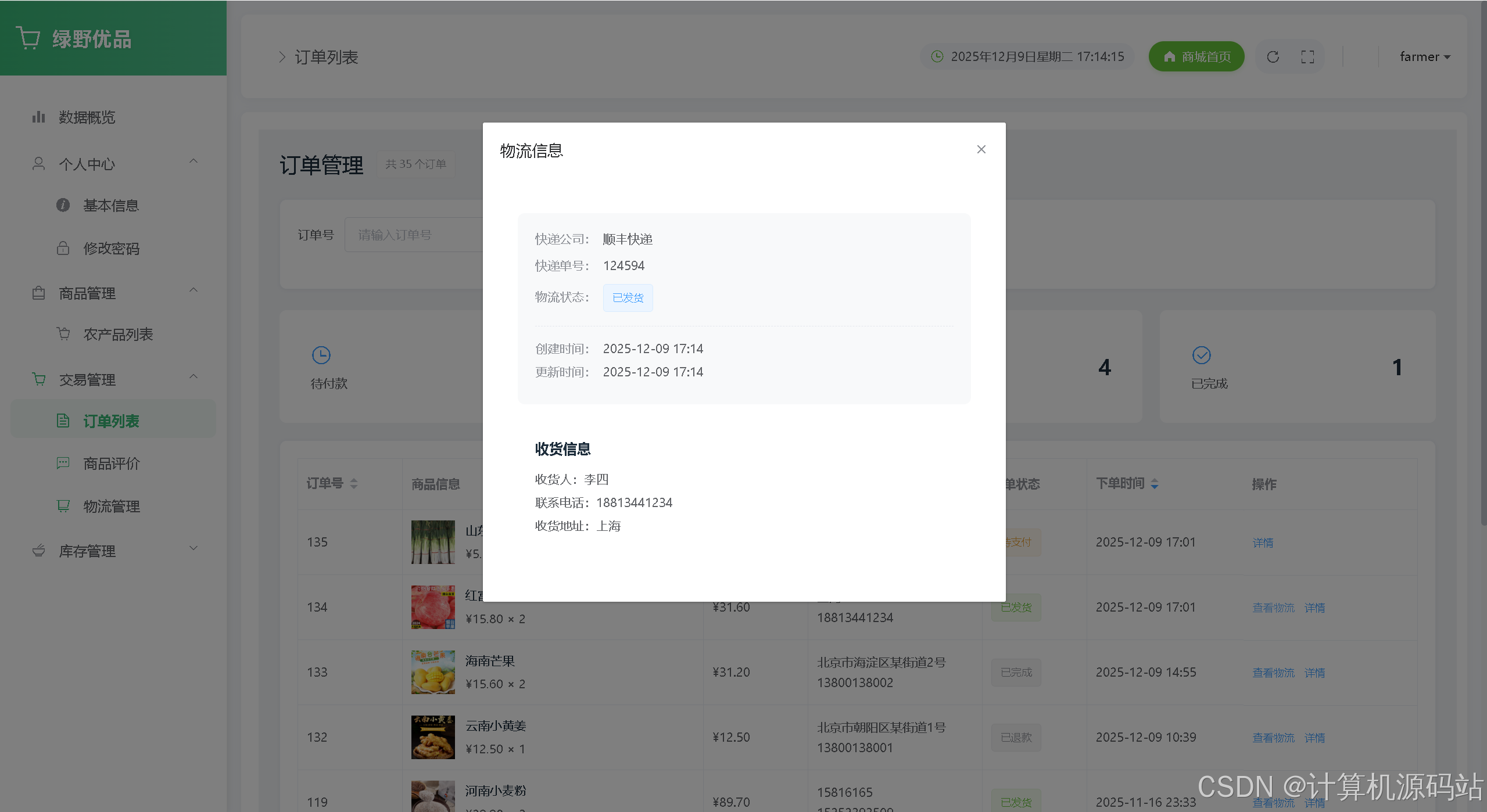Open 农产品列表 in the sidebar

tap(117, 335)
